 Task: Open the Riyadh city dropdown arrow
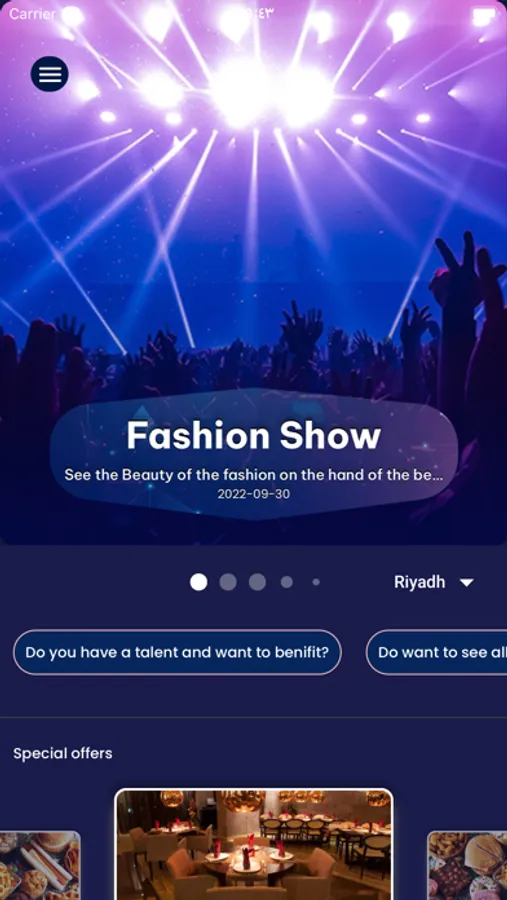pos(467,583)
